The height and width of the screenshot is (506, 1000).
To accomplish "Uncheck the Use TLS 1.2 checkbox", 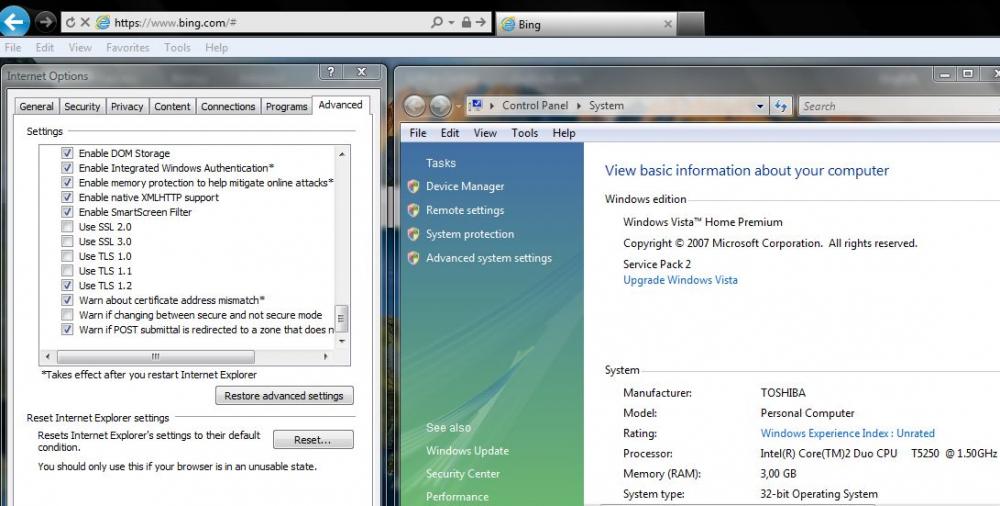I will tap(67, 285).
